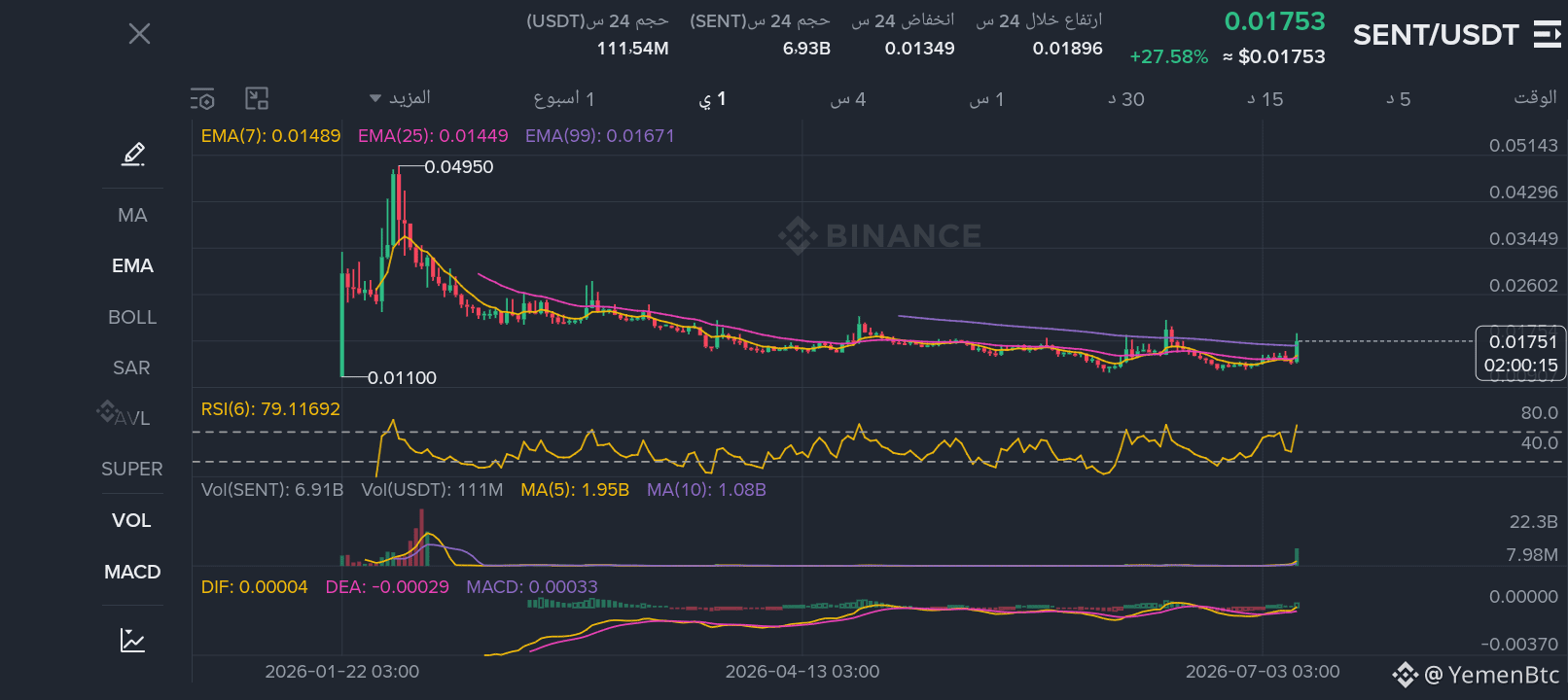Click the 0.03449 price axis label
This screenshot has height=700, width=1568.
[x=1523, y=239]
